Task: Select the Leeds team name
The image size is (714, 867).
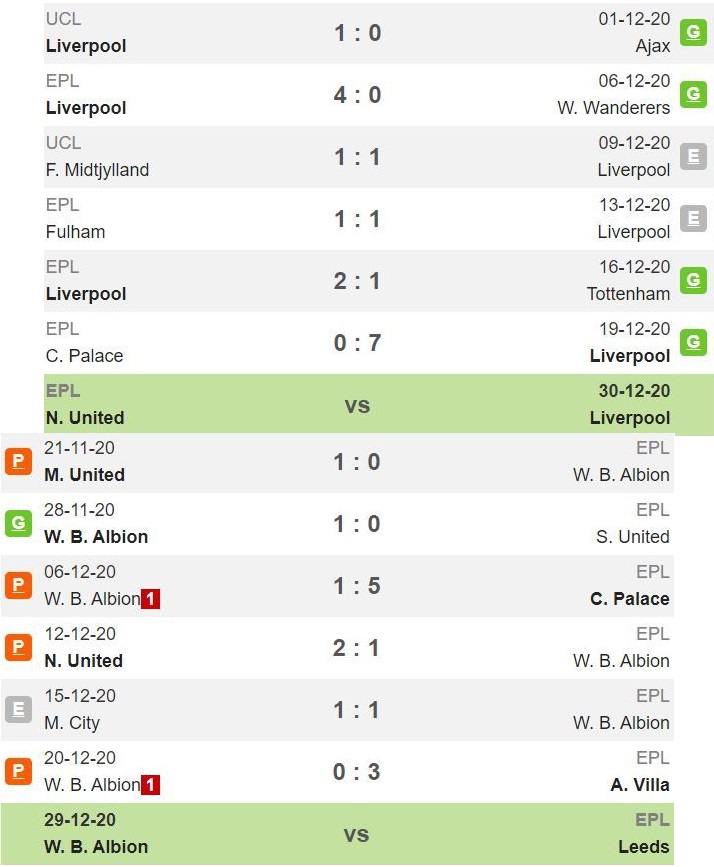Action: pos(644,847)
